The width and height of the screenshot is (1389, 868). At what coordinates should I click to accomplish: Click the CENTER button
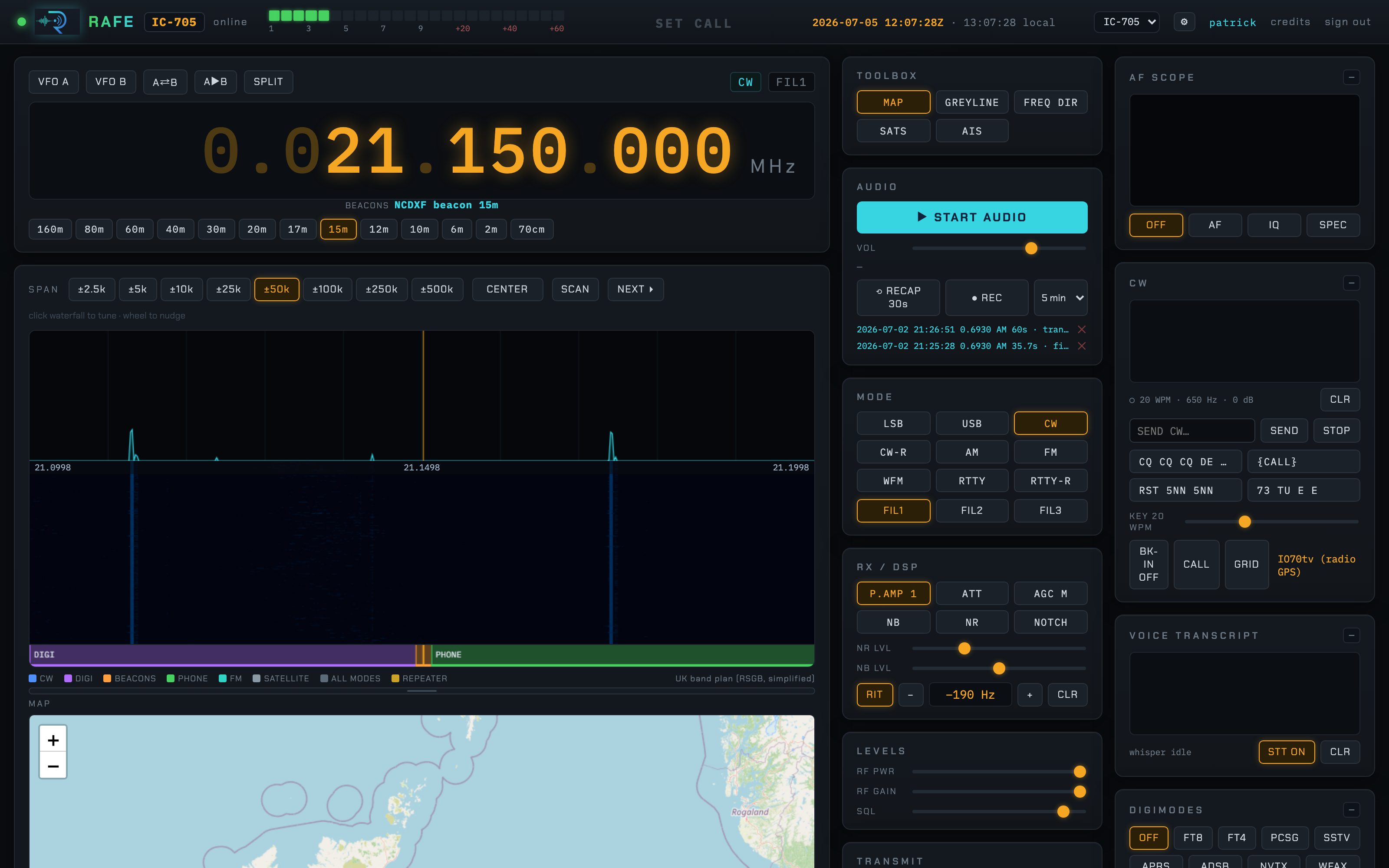[507, 289]
